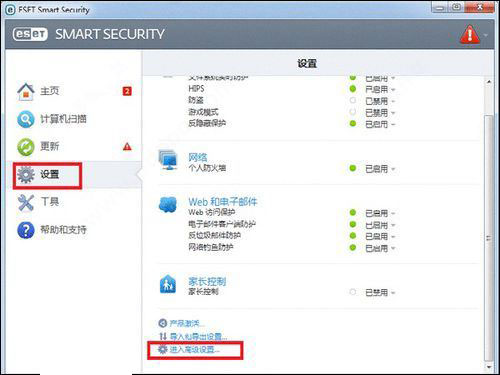Click the vertical scrollbar thumb in settings
Viewport: 500px width, 375px height.
point(489,238)
